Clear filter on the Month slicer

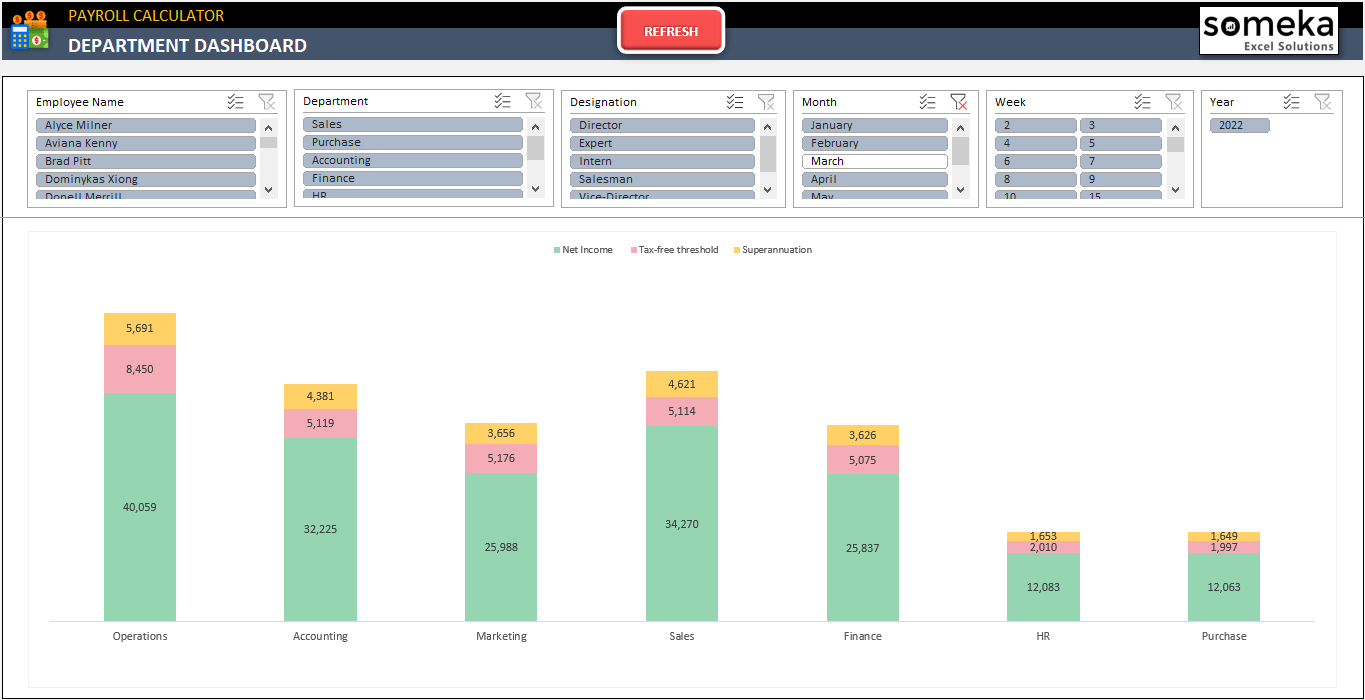(958, 102)
